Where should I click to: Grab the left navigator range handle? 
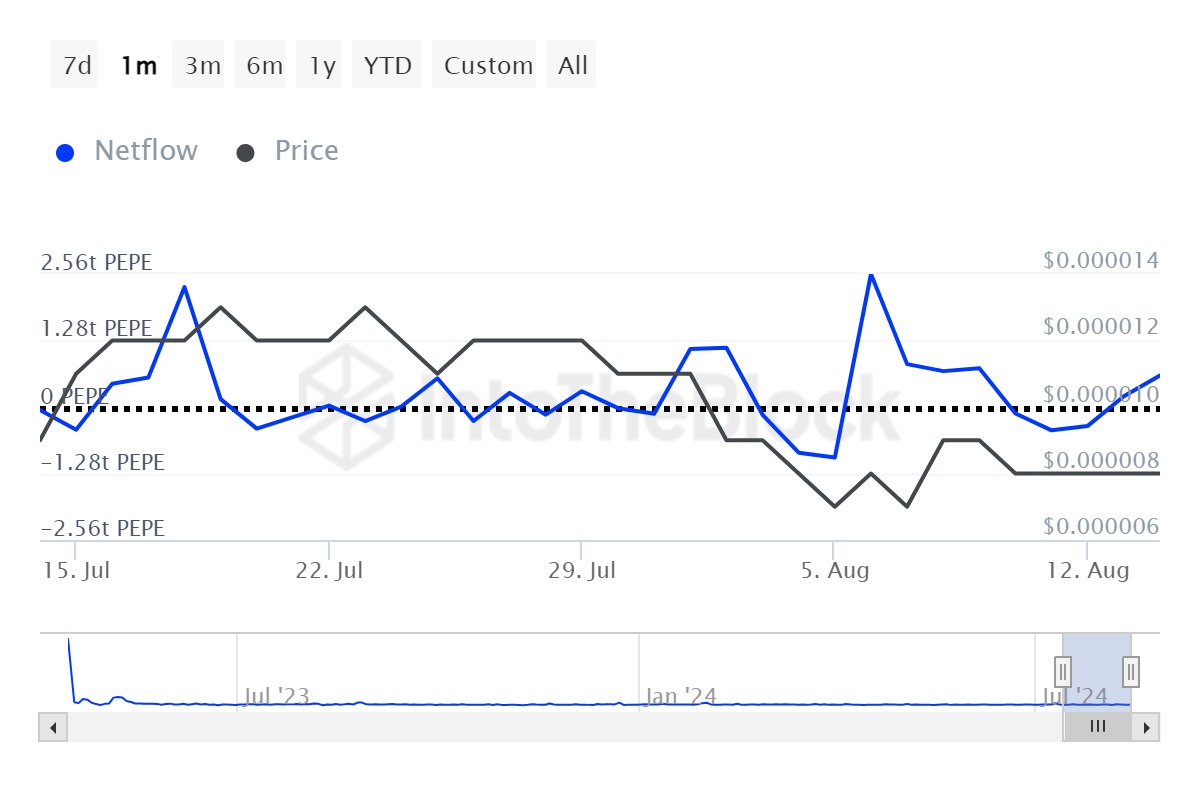click(x=1063, y=670)
